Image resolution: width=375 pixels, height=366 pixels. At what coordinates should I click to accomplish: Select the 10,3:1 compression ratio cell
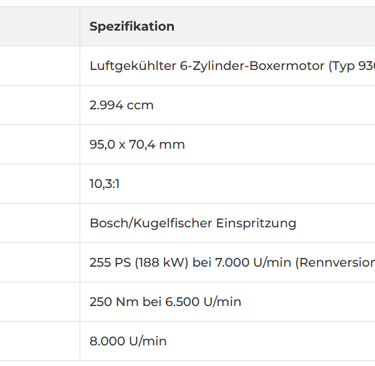(227, 184)
